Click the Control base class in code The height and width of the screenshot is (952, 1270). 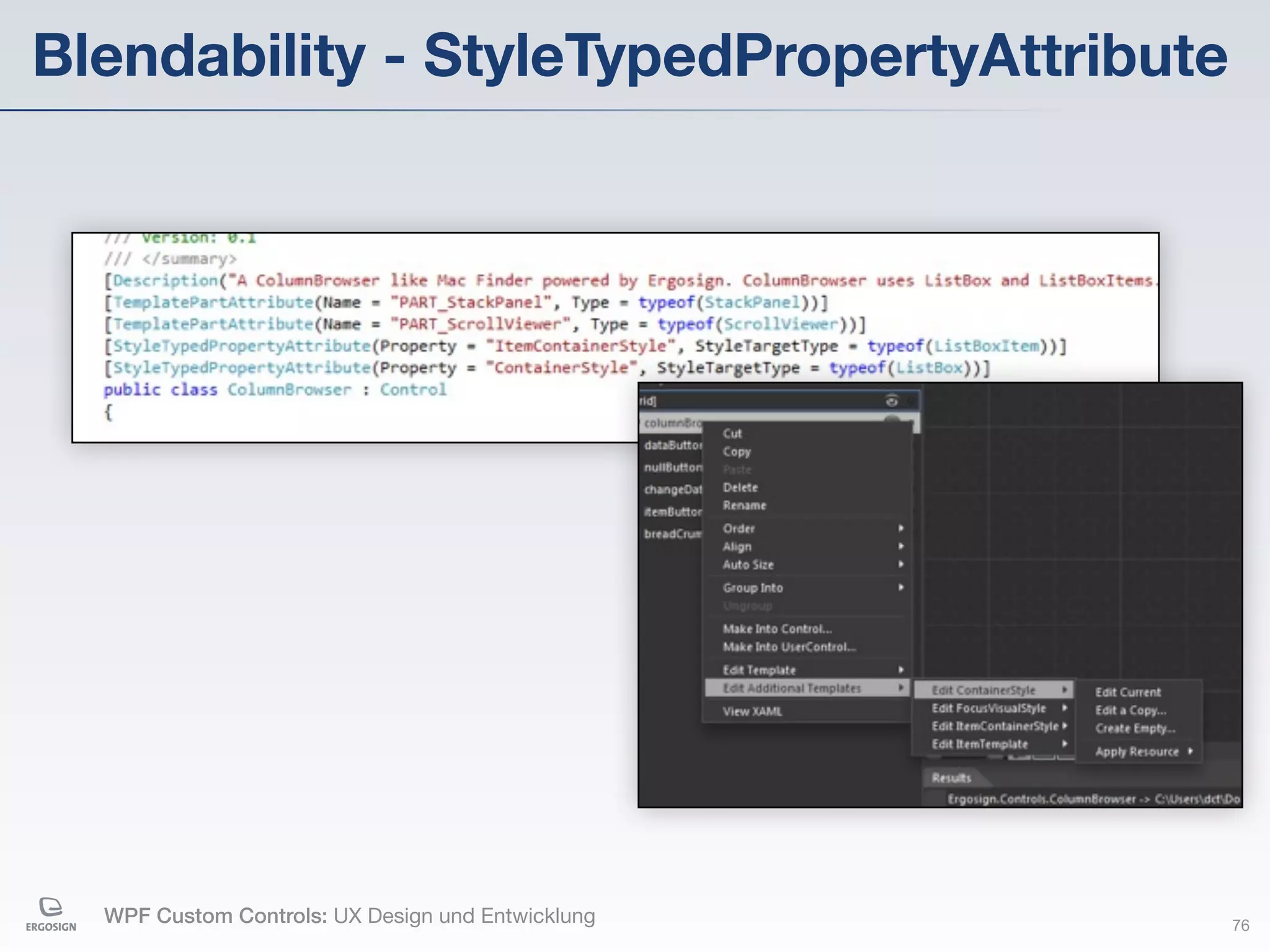(413, 389)
